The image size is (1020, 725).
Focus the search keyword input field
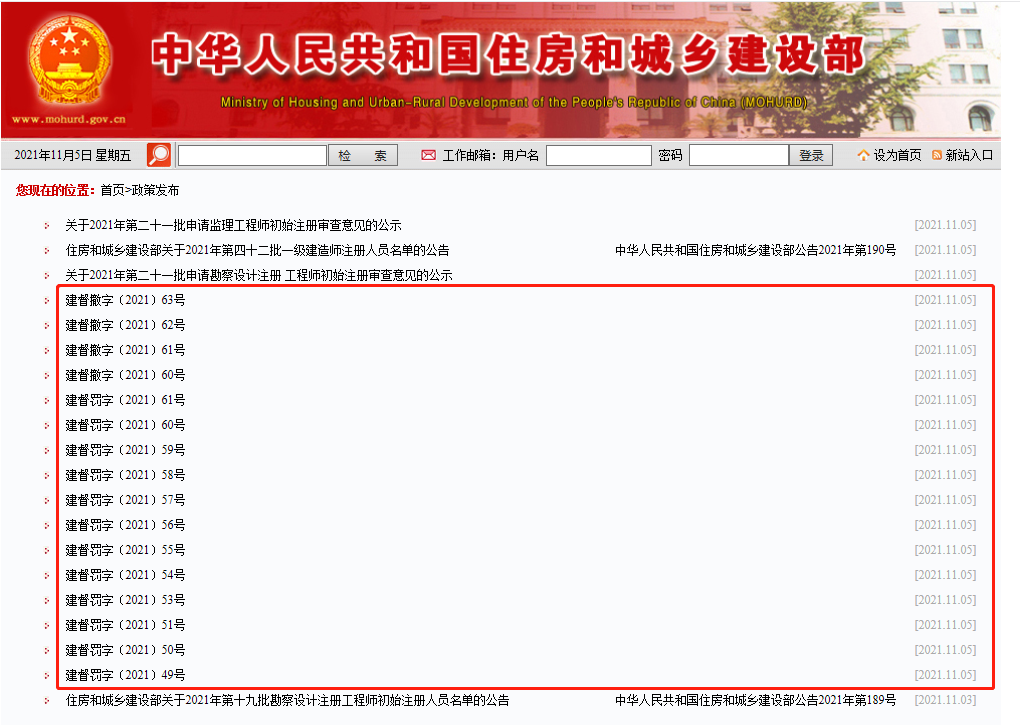(x=252, y=155)
